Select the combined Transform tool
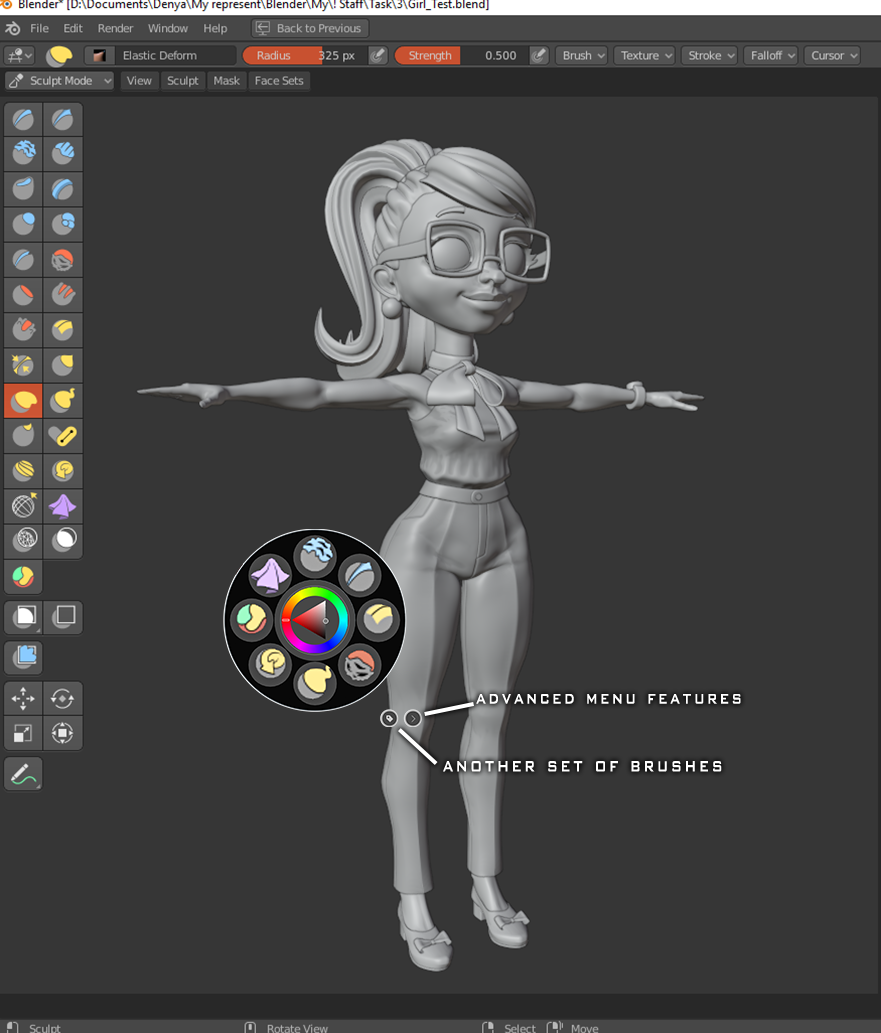 [x=63, y=733]
